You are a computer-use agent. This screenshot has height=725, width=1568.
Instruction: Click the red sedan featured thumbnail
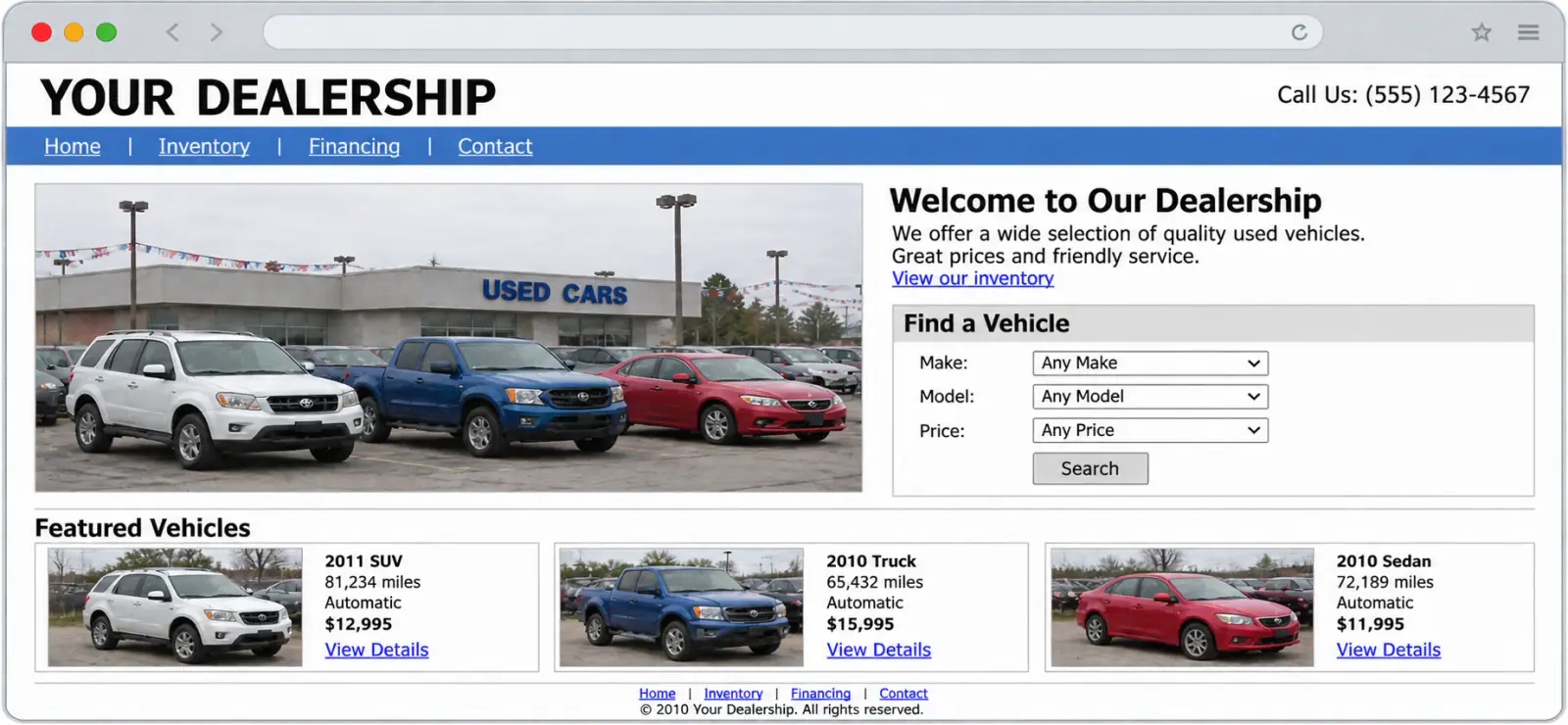(1182, 607)
